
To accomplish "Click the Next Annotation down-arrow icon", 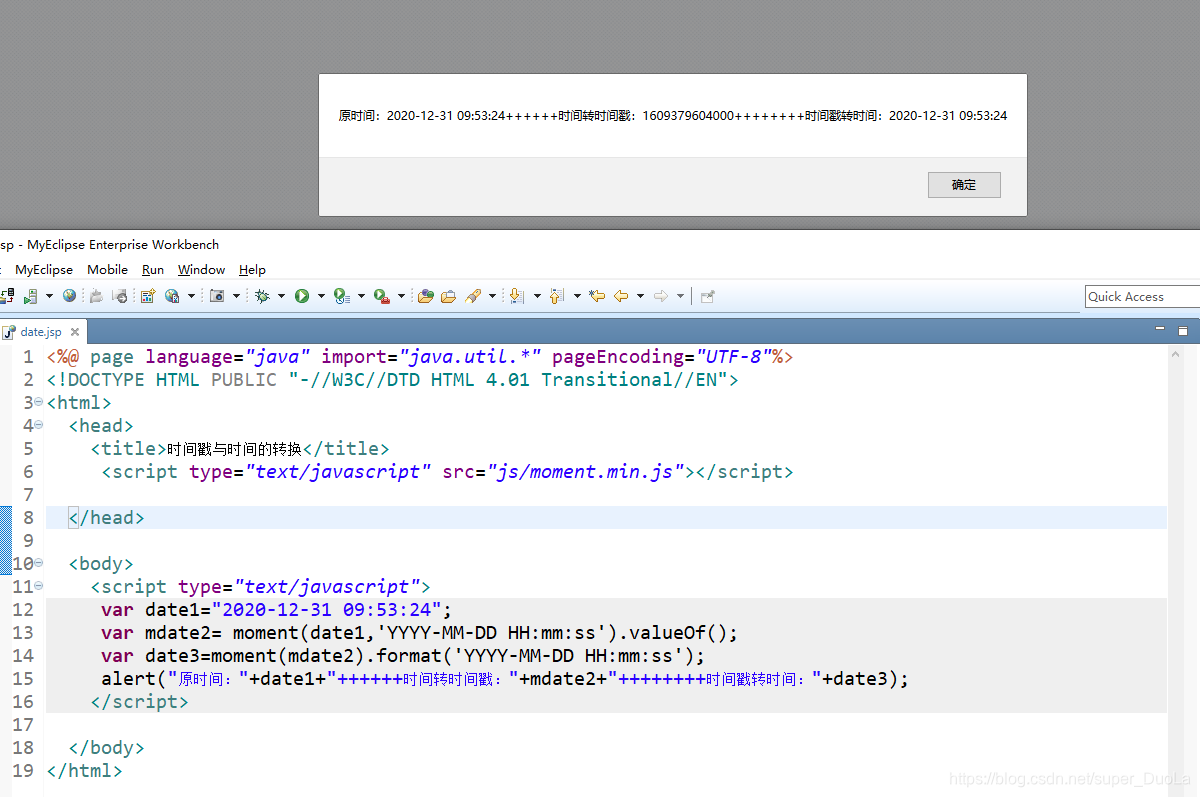I will 517,296.
